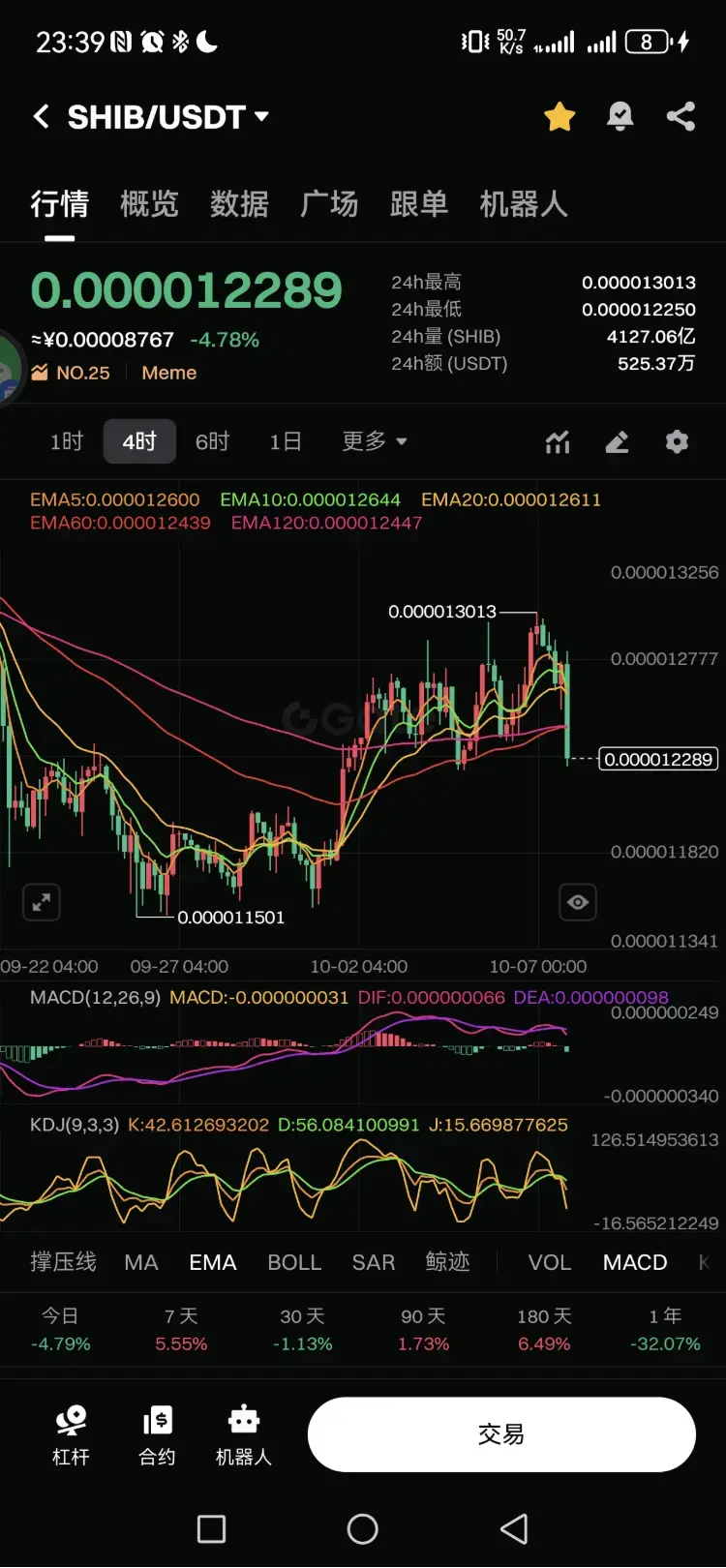The image size is (726, 1568).
Task: Toggle the chart eye visibility button
Action: click(x=578, y=902)
